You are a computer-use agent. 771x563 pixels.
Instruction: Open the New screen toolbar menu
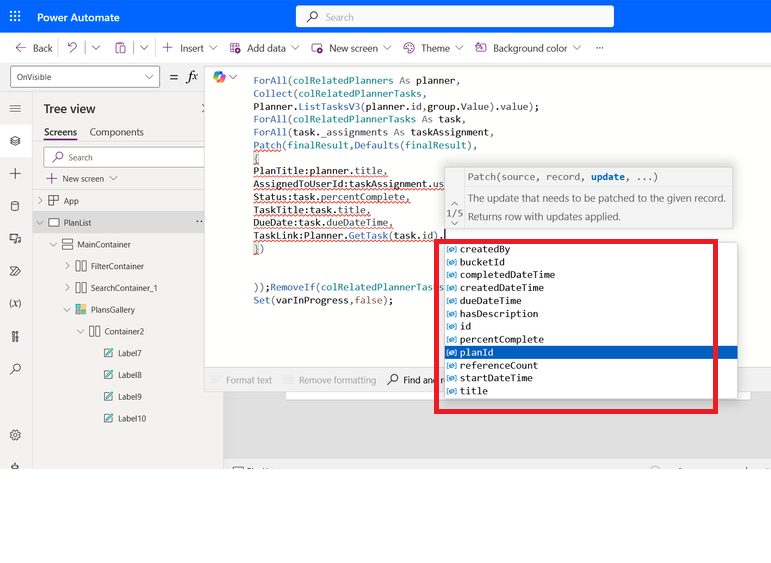tap(352, 48)
